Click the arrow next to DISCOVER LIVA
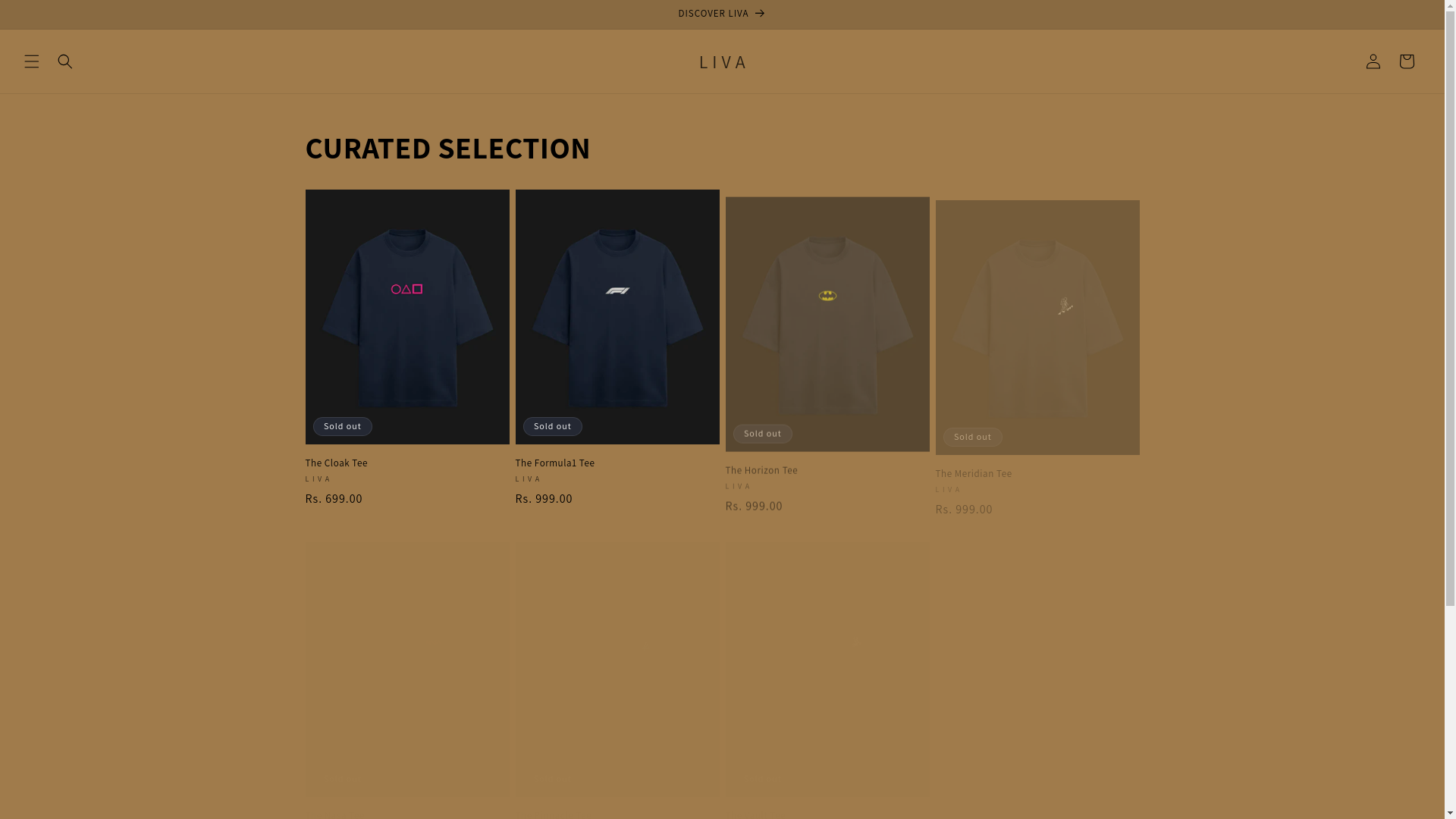 [x=759, y=14]
